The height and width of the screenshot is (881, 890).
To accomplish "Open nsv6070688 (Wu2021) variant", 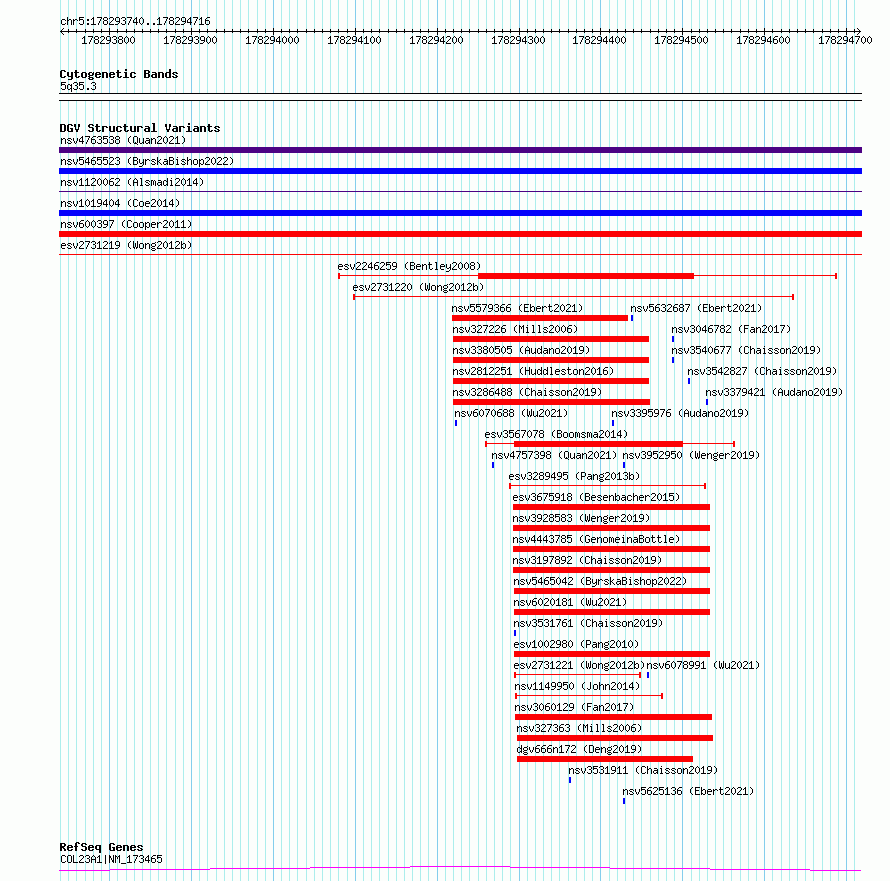I will pyautogui.click(x=511, y=413).
